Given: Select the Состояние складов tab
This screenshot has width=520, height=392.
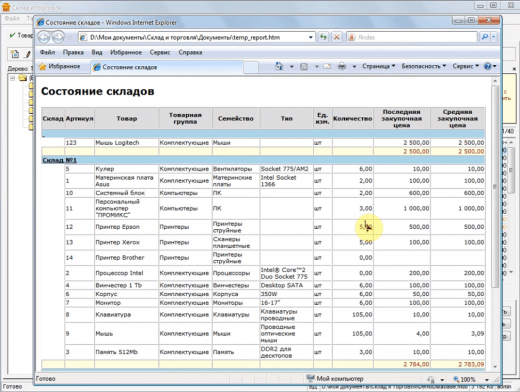Looking at the screenshot, I should point(167,67).
